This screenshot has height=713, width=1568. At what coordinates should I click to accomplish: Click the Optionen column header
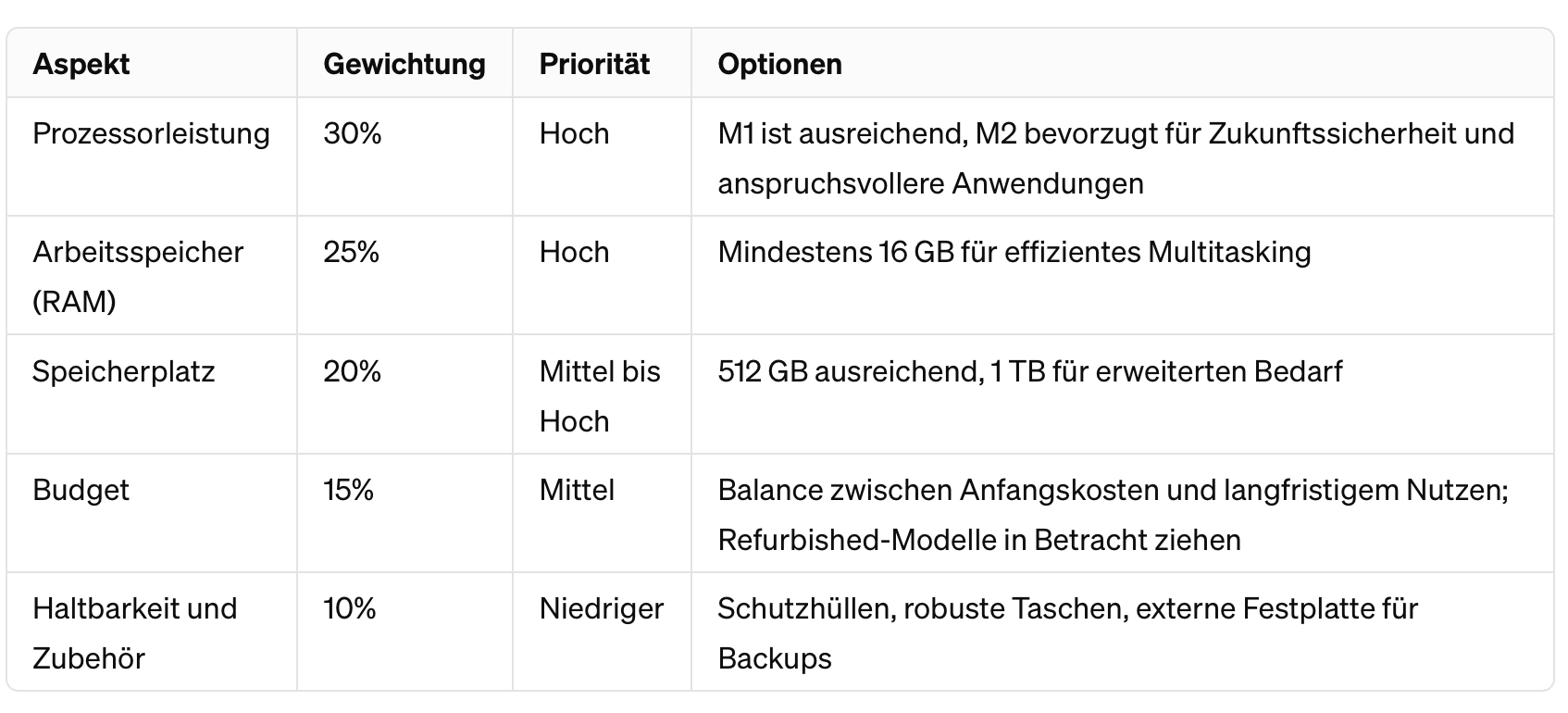pos(779,64)
